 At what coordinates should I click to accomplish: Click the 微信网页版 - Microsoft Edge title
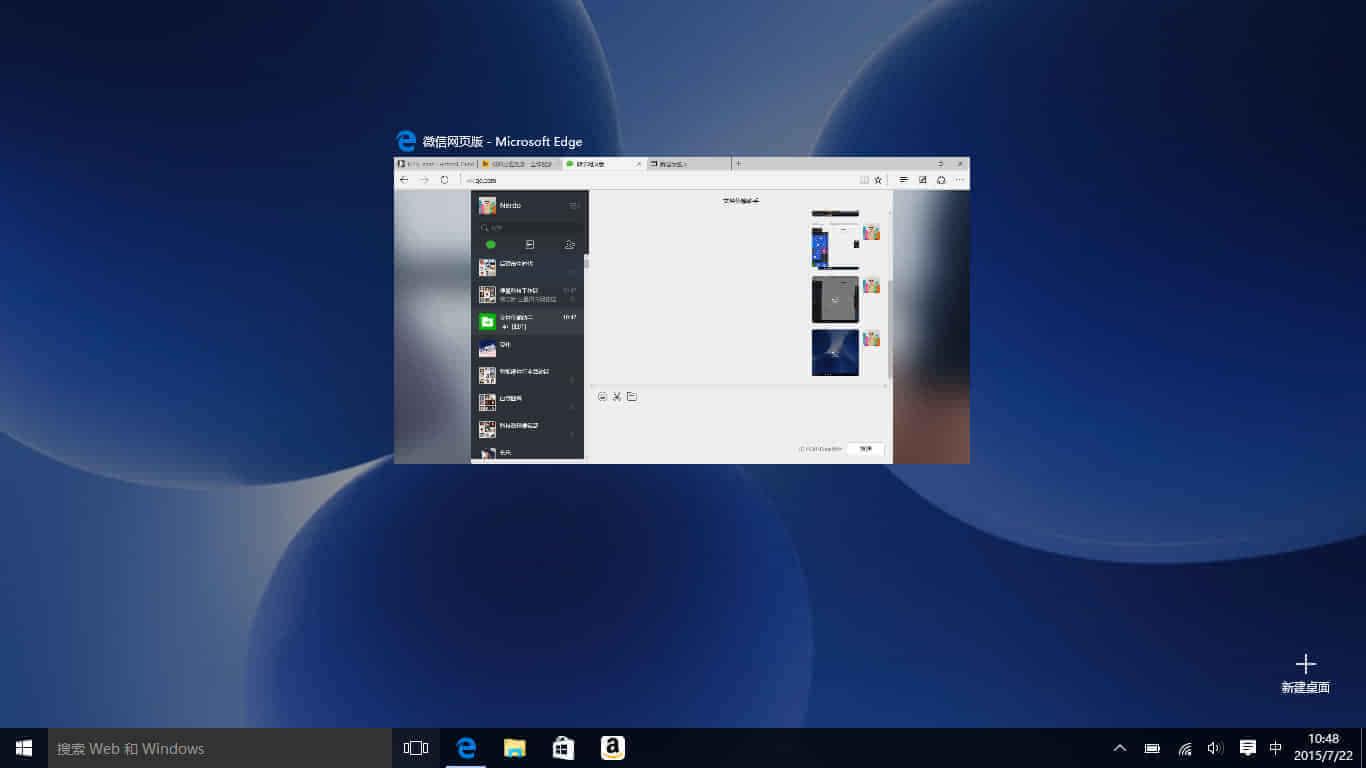click(502, 142)
